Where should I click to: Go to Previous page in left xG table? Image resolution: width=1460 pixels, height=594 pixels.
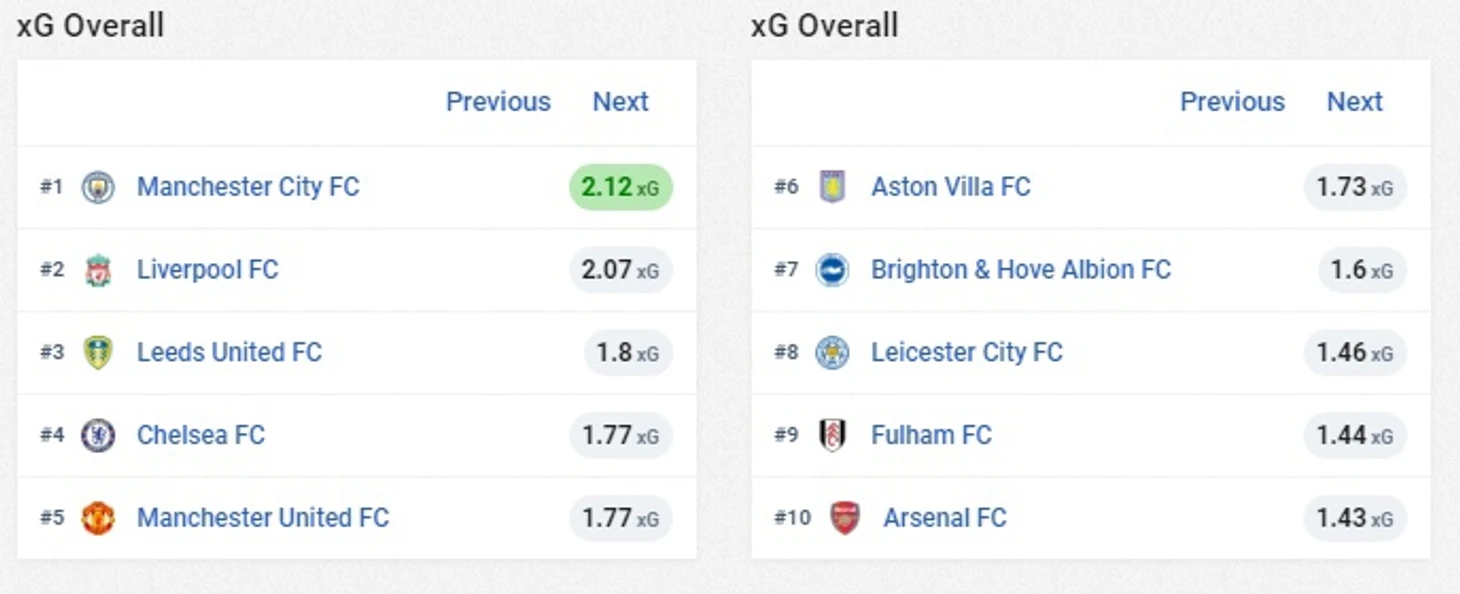pyautogui.click(x=498, y=102)
